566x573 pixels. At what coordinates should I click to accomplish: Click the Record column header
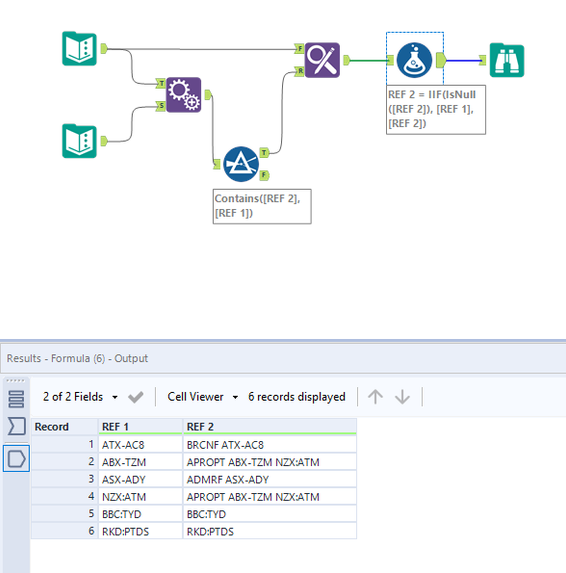point(65,426)
